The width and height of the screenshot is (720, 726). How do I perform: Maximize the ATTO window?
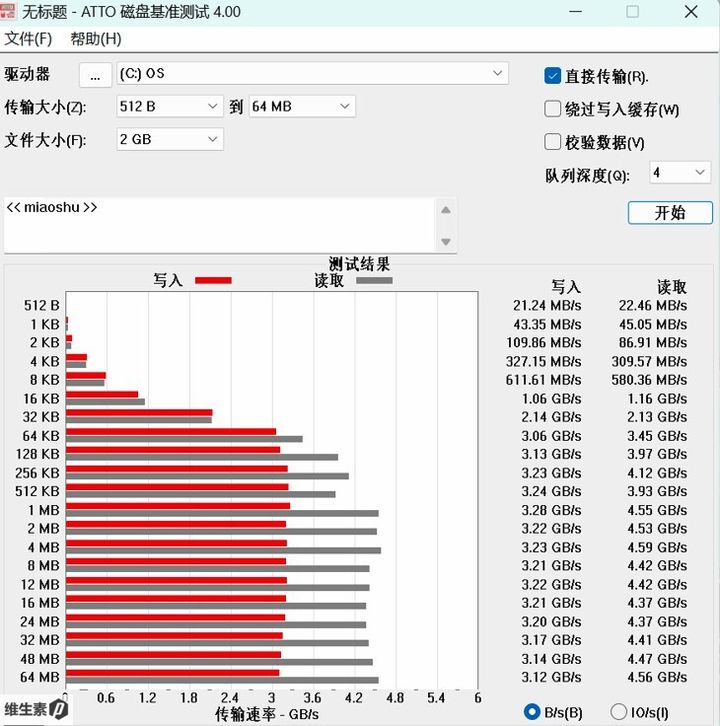click(632, 11)
